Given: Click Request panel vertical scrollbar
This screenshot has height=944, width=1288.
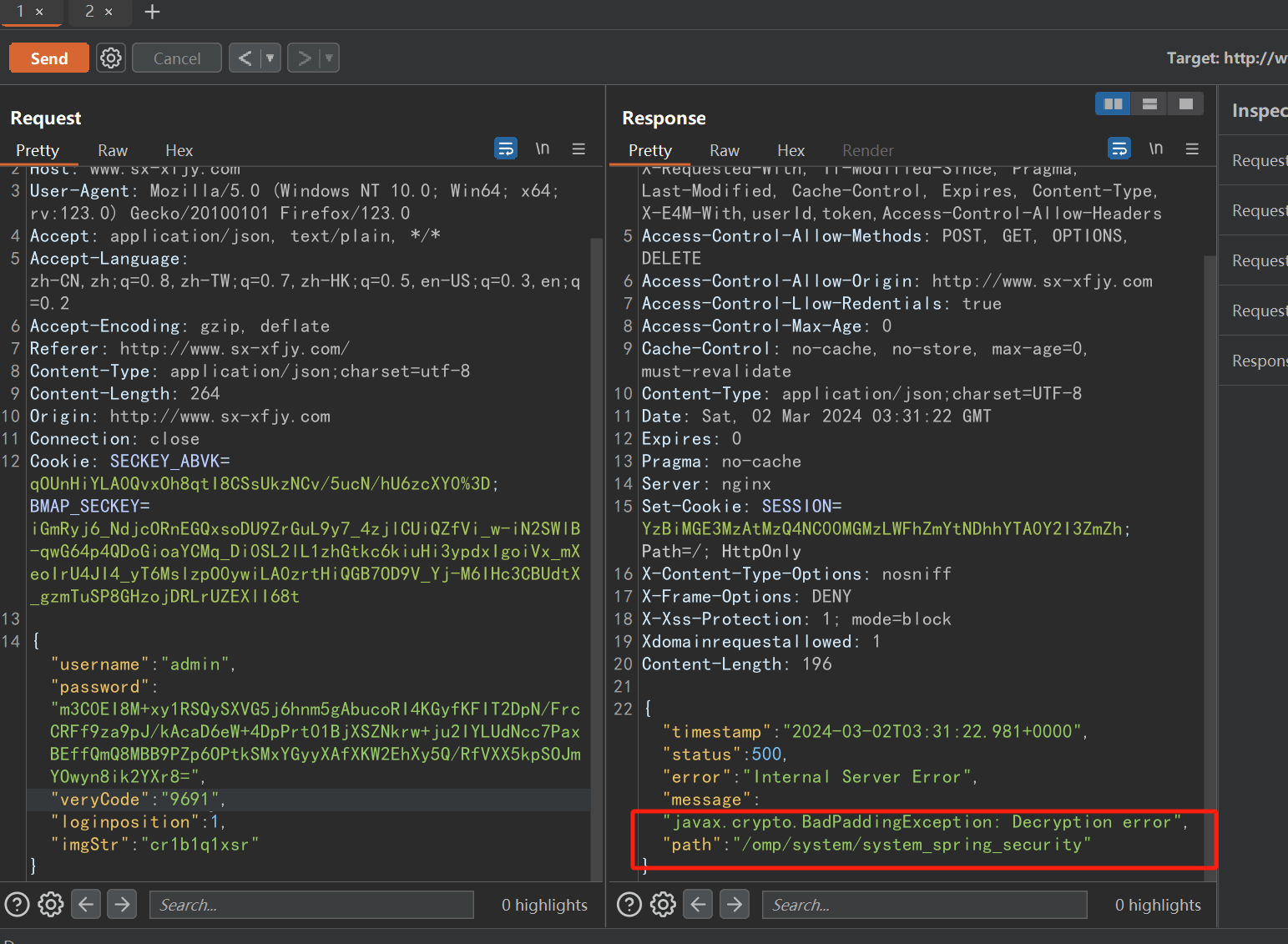Looking at the screenshot, I should (x=596, y=559).
